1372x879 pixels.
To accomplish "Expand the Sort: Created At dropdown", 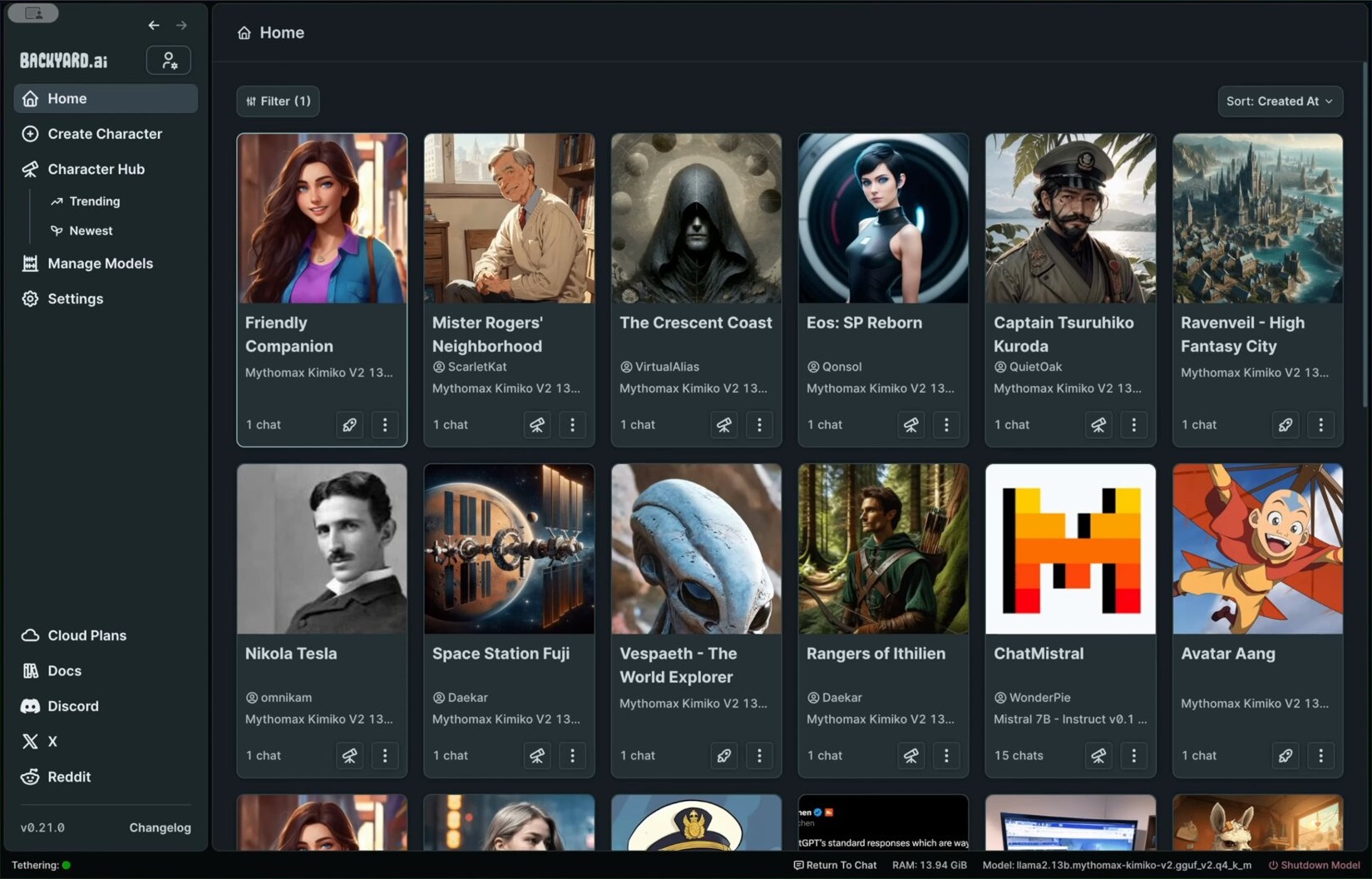I will point(1280,101).
